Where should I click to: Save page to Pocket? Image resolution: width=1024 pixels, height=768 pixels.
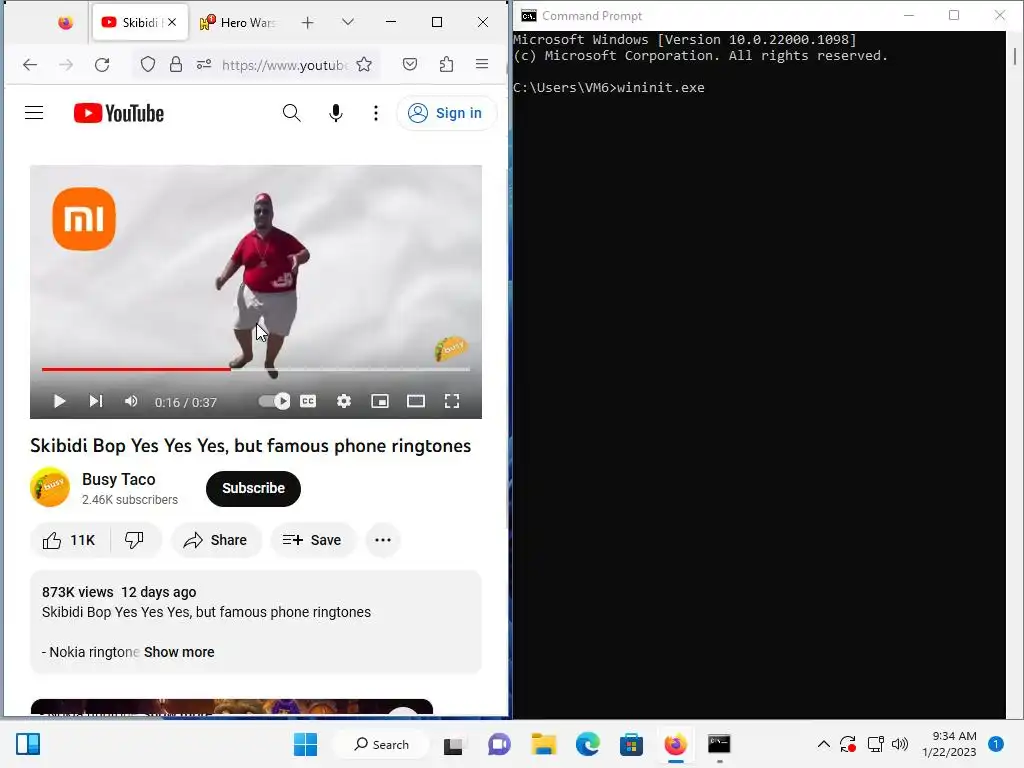[410, 65]
